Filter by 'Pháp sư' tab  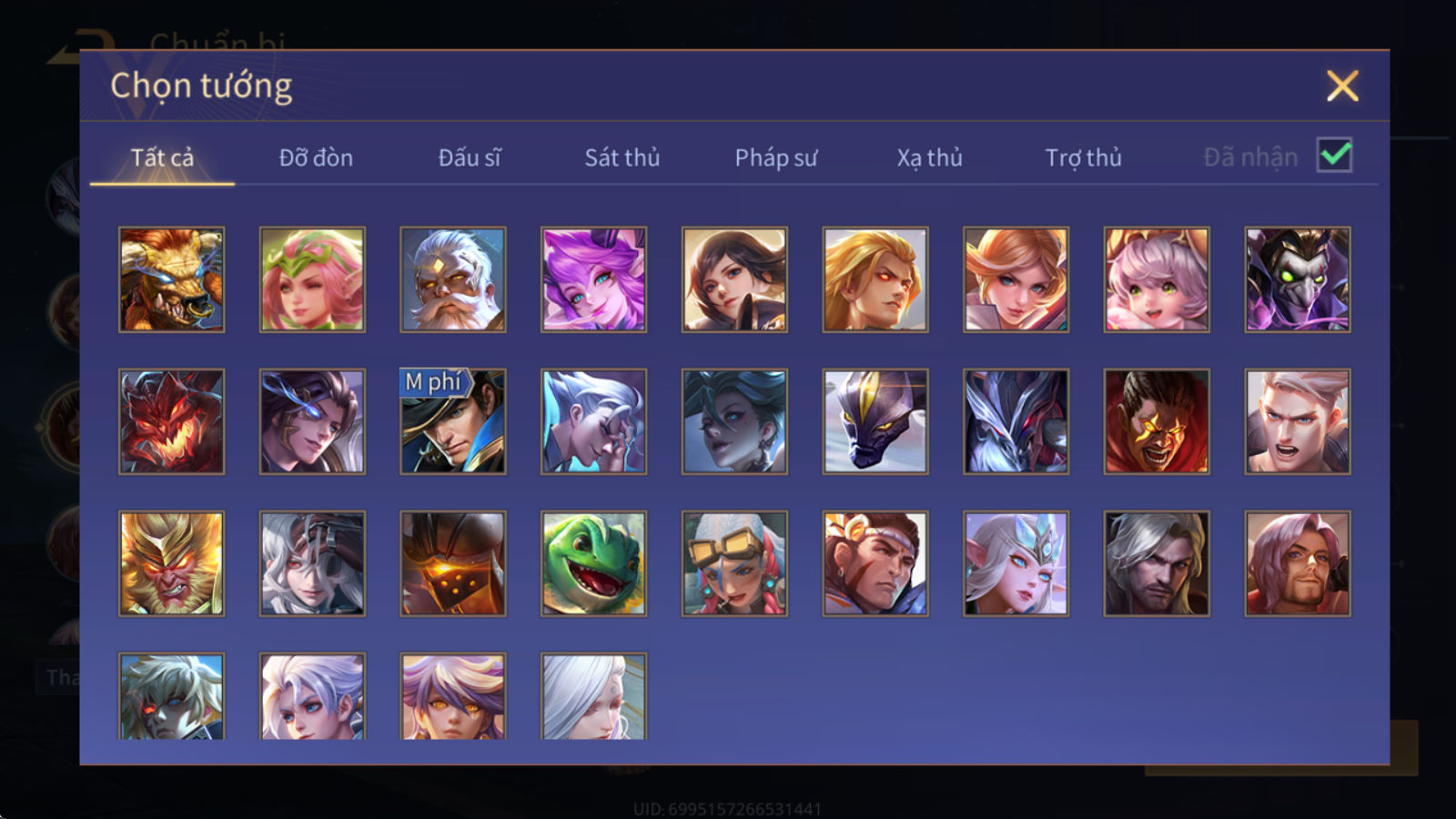(775, 157)
